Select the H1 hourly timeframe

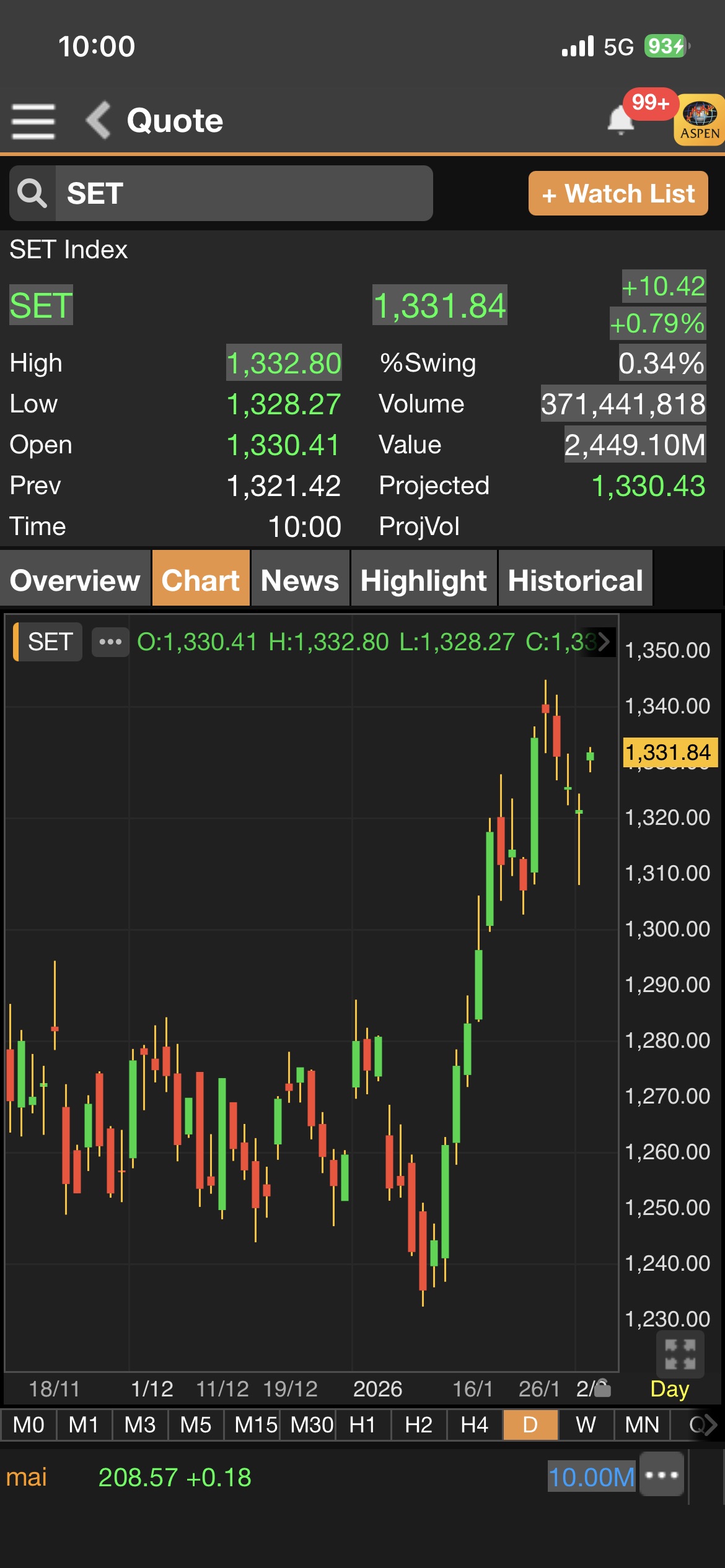coord(362,1425)
